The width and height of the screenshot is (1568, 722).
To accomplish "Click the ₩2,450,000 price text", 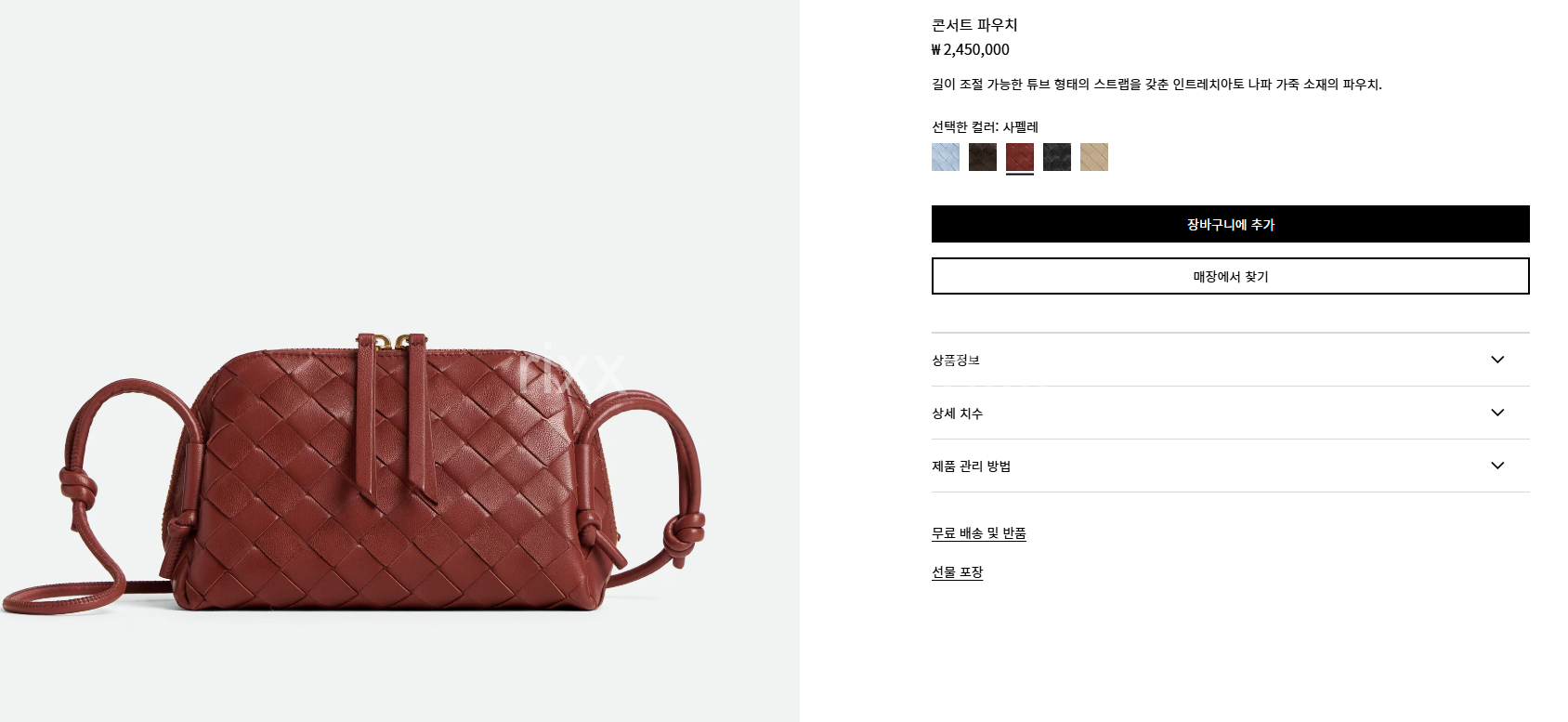I will 970,49.
